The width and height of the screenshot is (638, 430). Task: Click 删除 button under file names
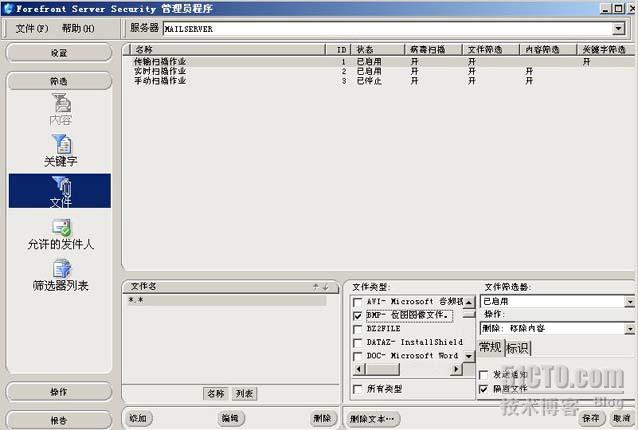(x=322, y=418)
